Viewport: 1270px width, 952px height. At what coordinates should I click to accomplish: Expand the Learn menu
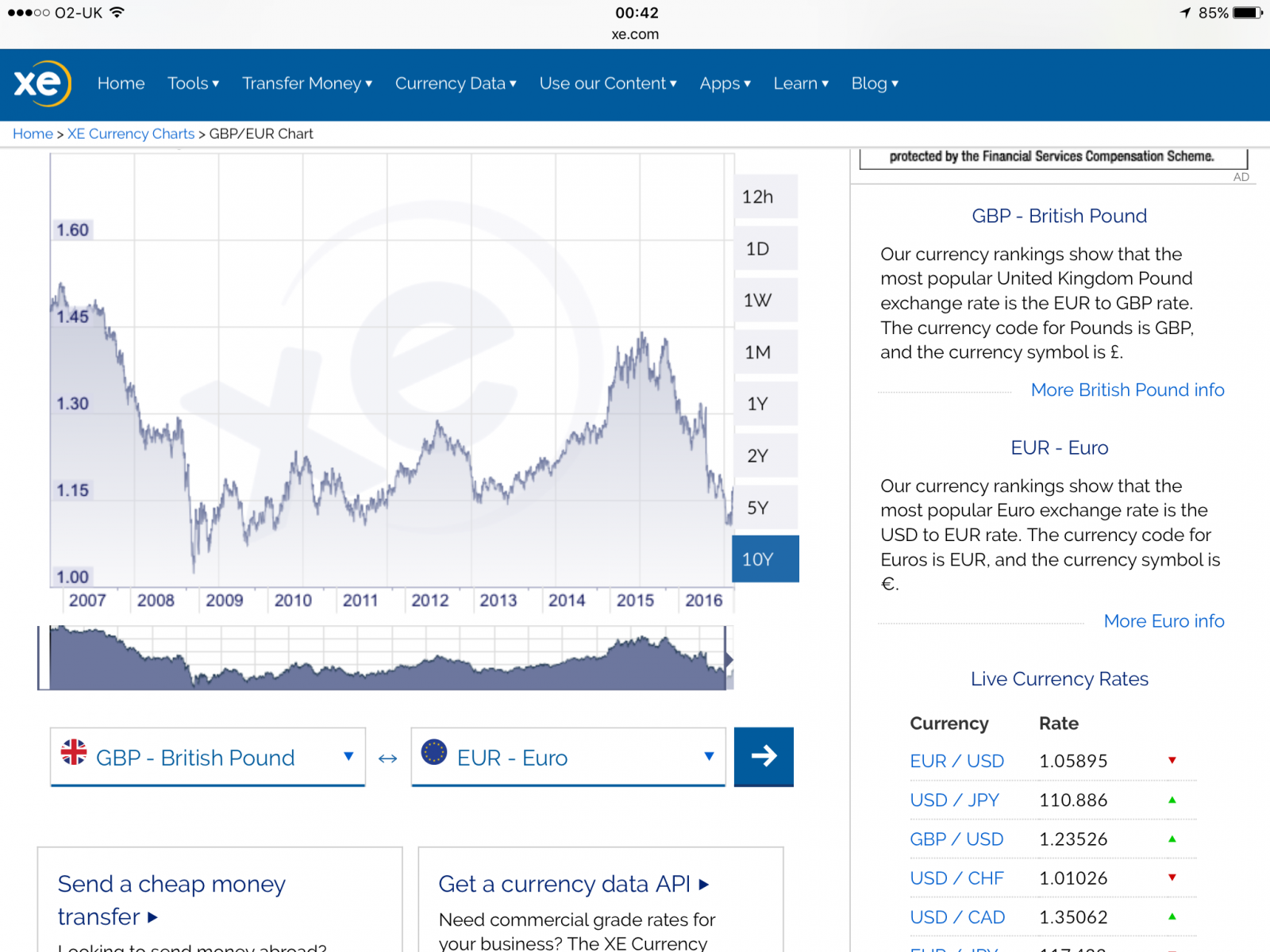click(x=801, y=83)
